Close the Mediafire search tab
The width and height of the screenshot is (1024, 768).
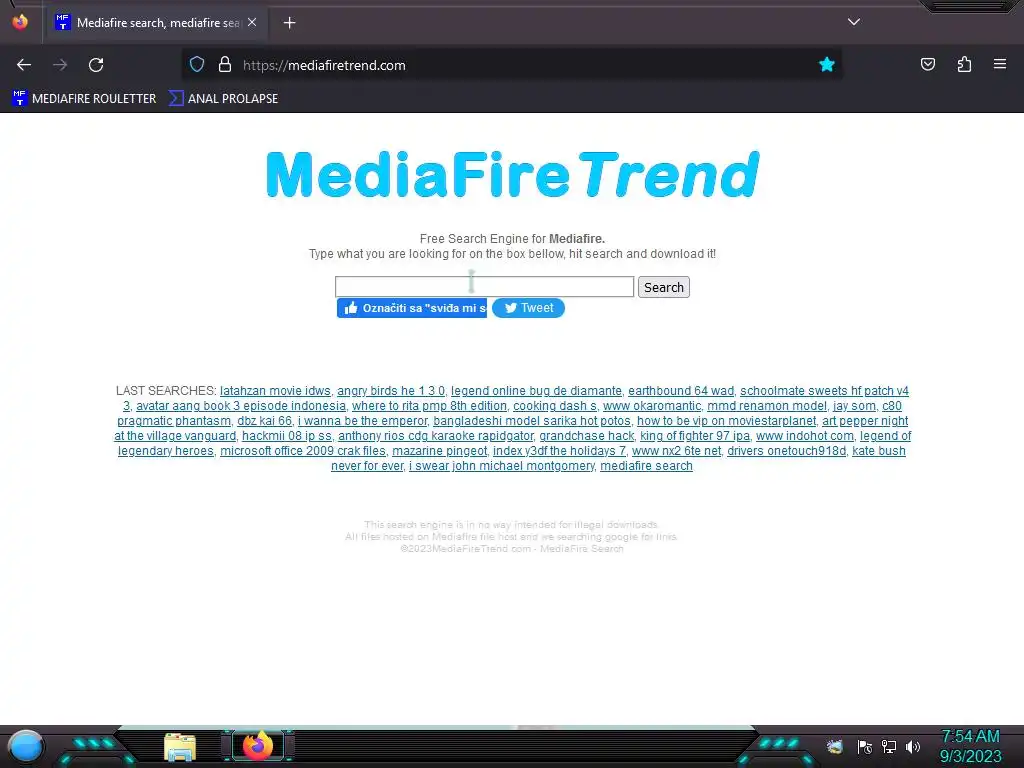(252, 23)
